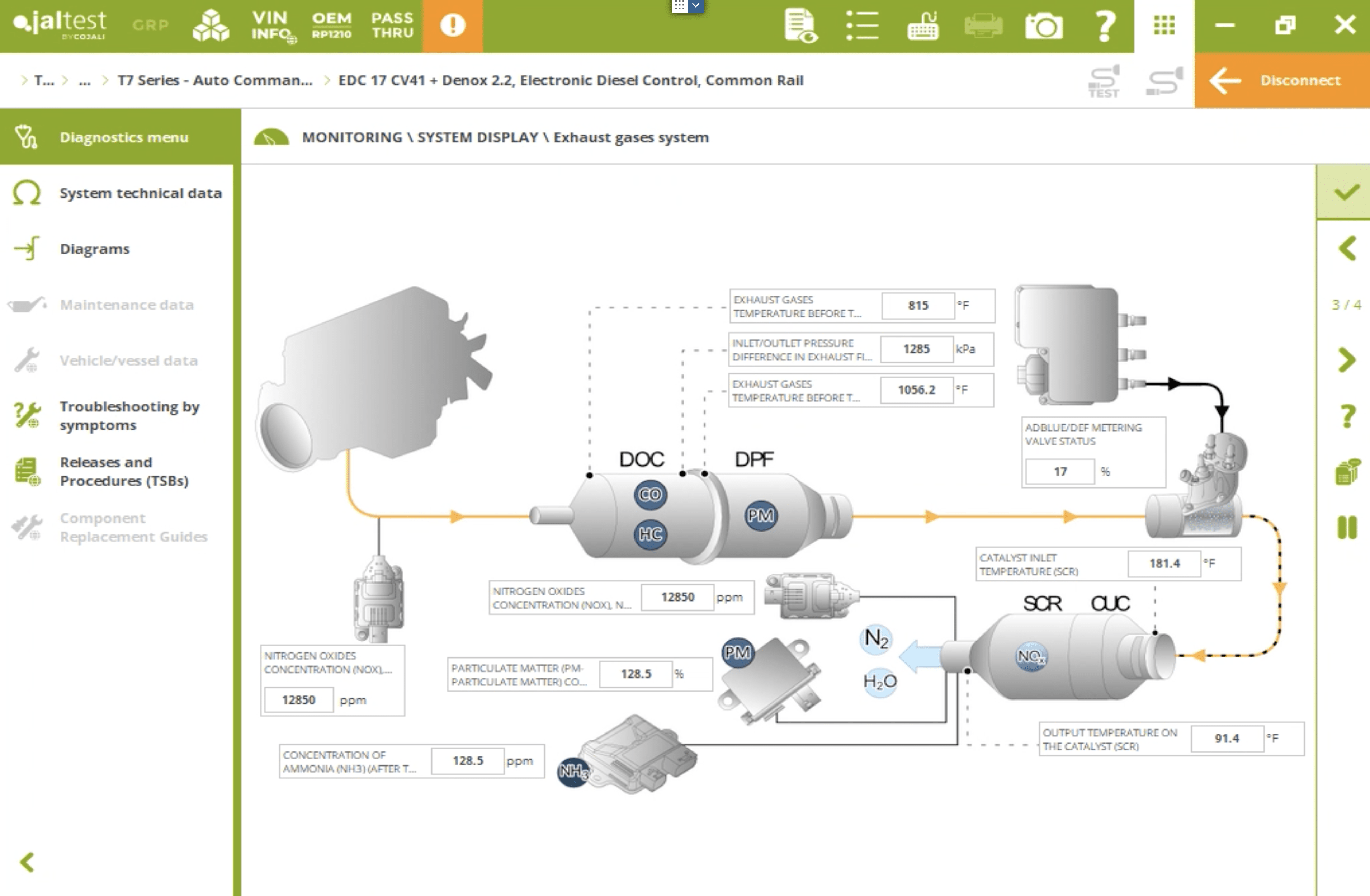Click the AdBlue metering valve status value
This screenshot has height=896, width=1370.
(1060, 472)
